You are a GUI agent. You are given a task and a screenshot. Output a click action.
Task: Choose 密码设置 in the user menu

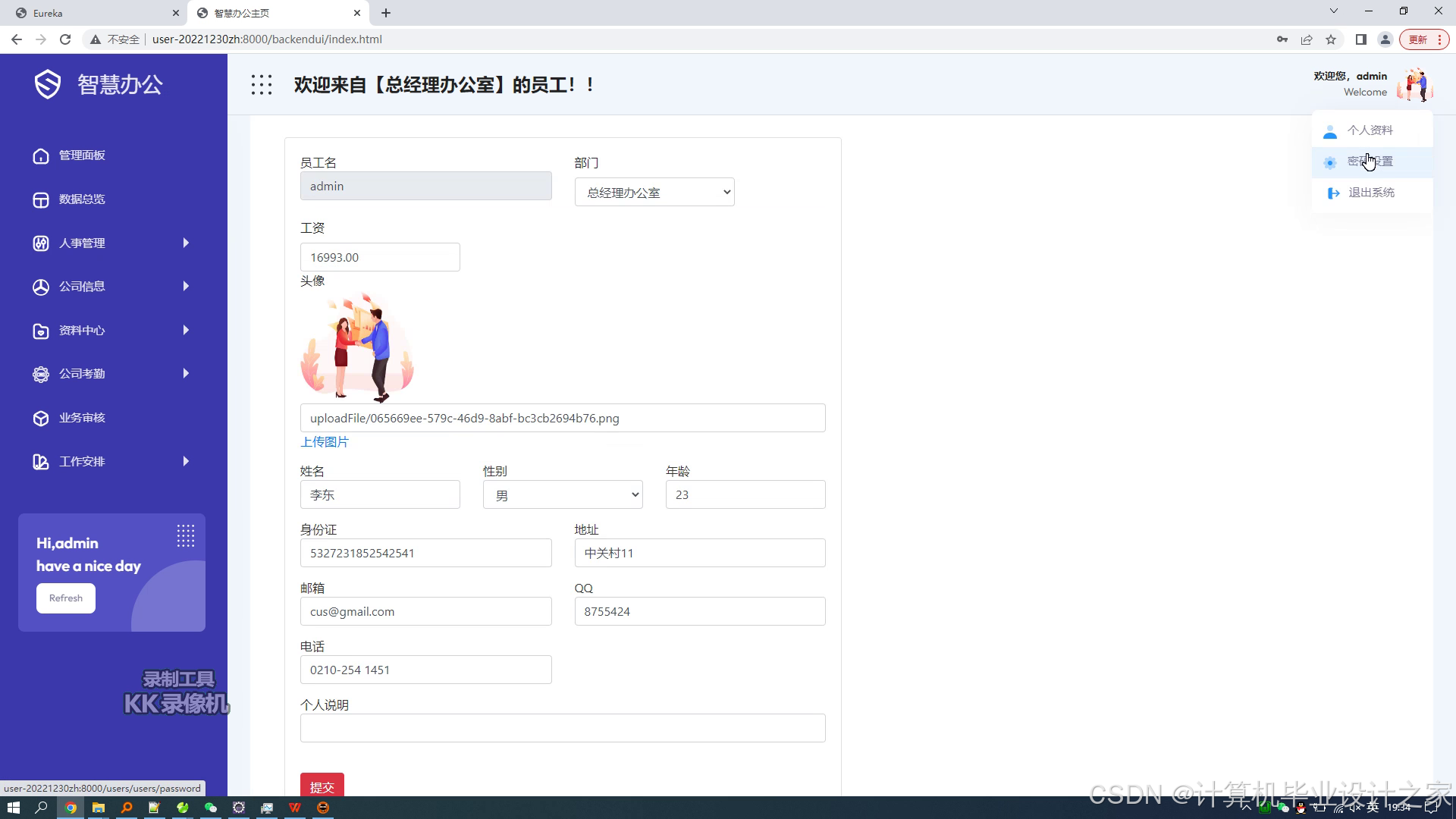1370,162
